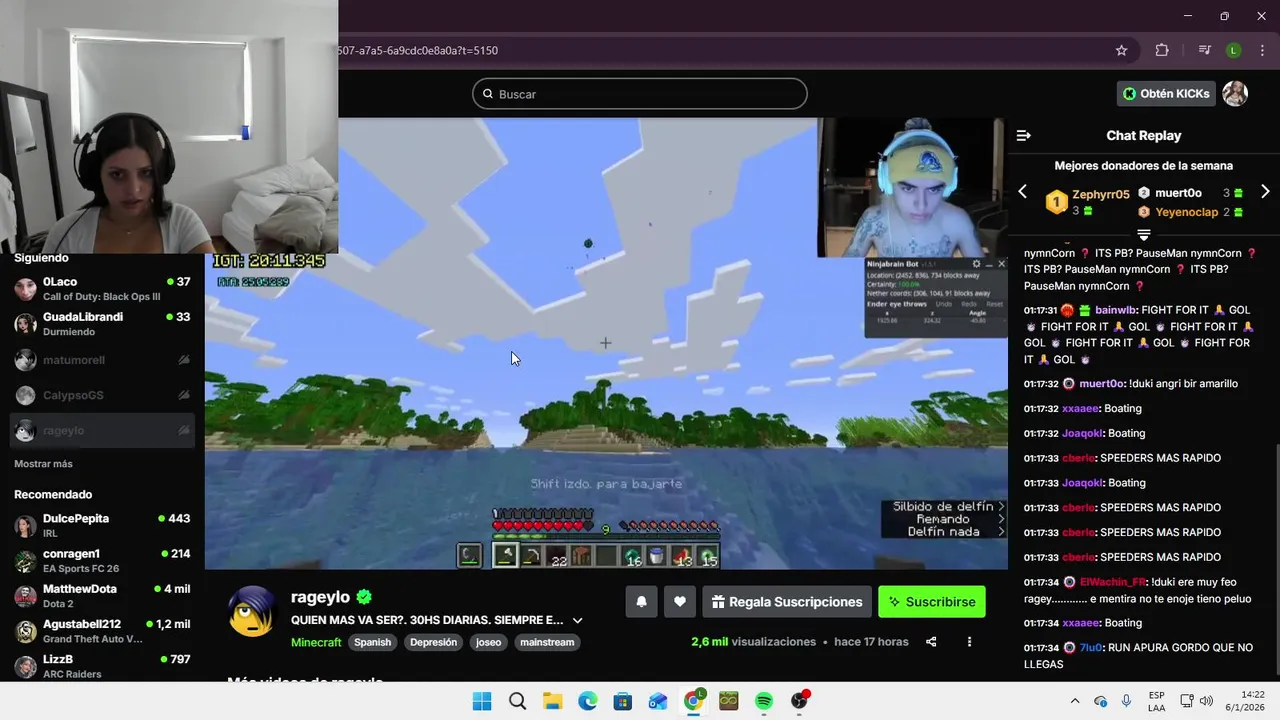Select the Spanish tag
The image size is (1280, 720).
(372, 642)
